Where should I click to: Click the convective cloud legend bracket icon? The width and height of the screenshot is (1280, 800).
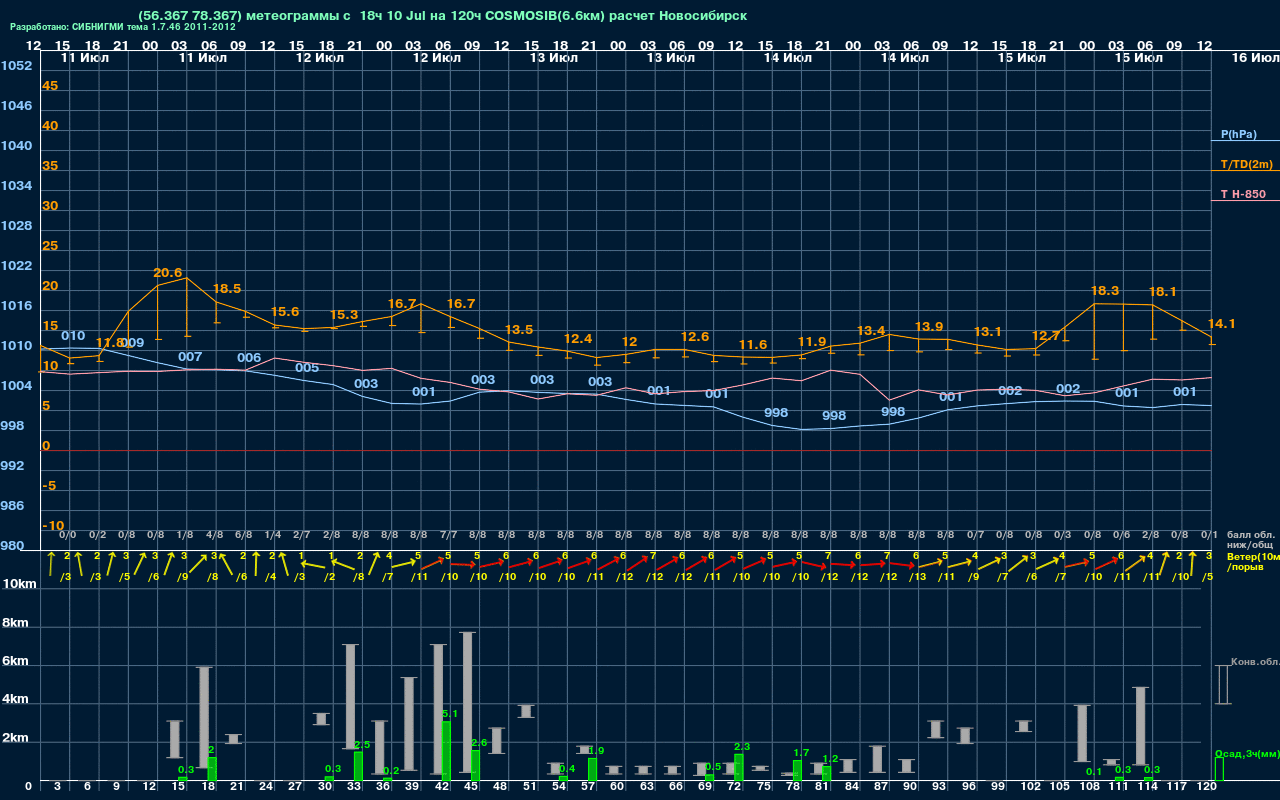coord(1222,684)
